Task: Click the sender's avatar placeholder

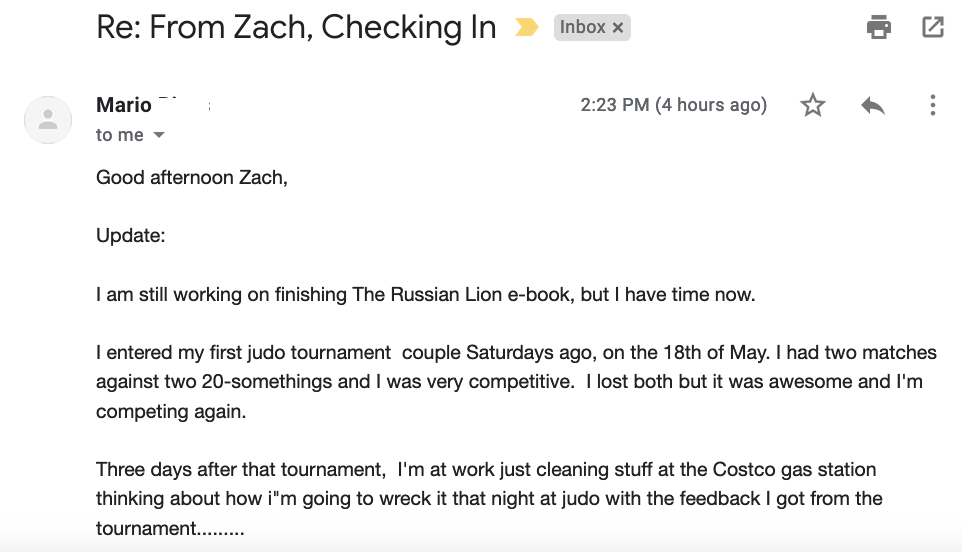Action: tap(48, 120)
